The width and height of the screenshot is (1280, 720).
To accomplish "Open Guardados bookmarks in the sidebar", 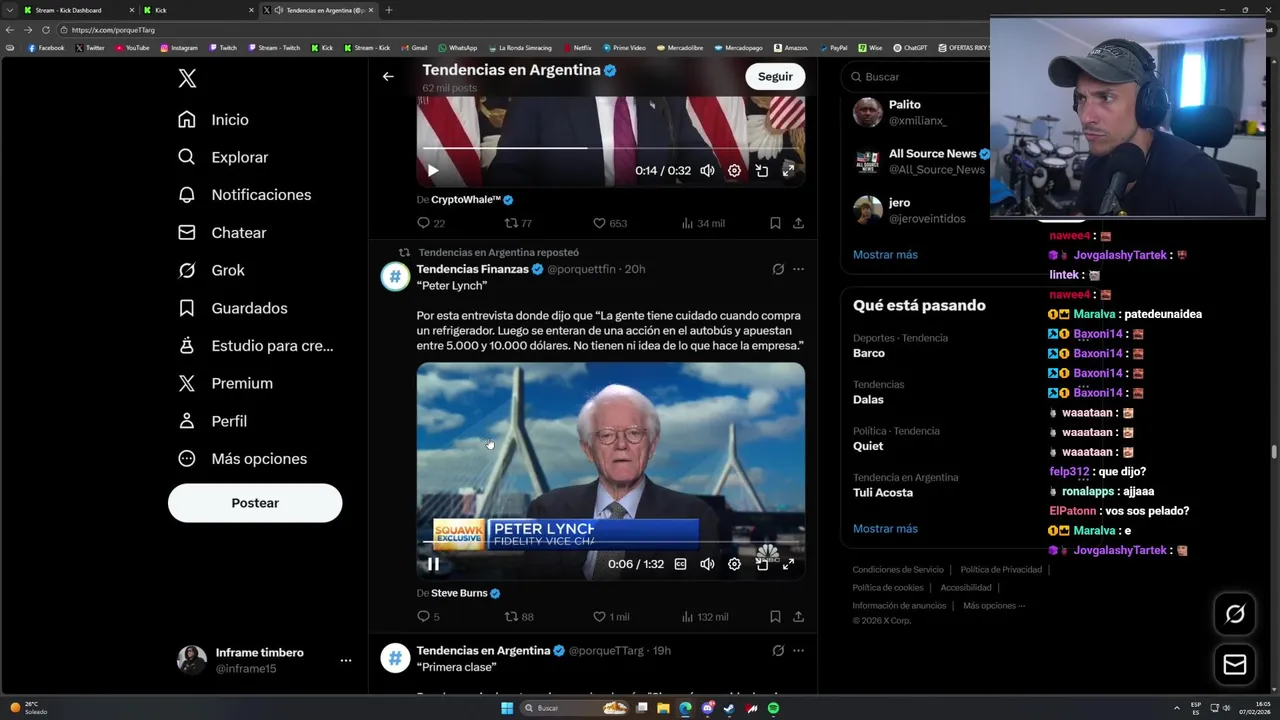I will [232, 309].
